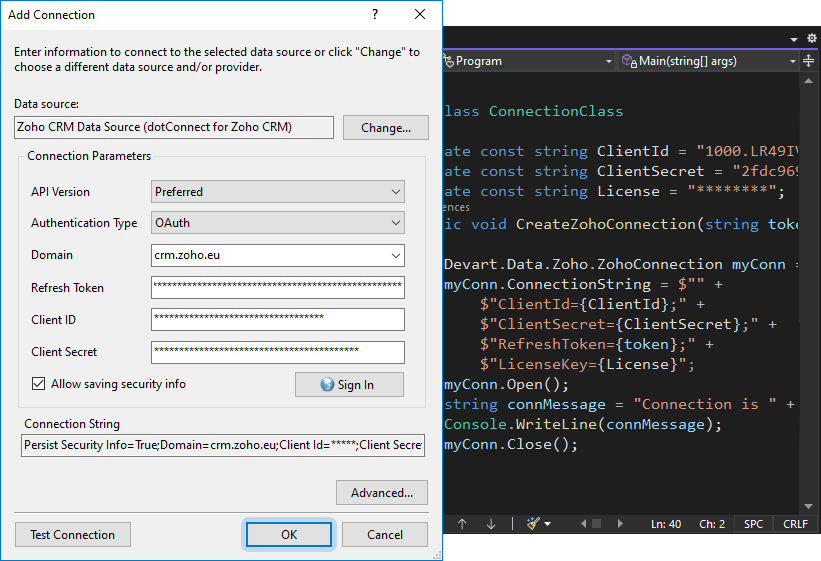This screenshot has width=821, height=561.
Task: Click the Program class icon in dropdown
Action: point(449,61)
